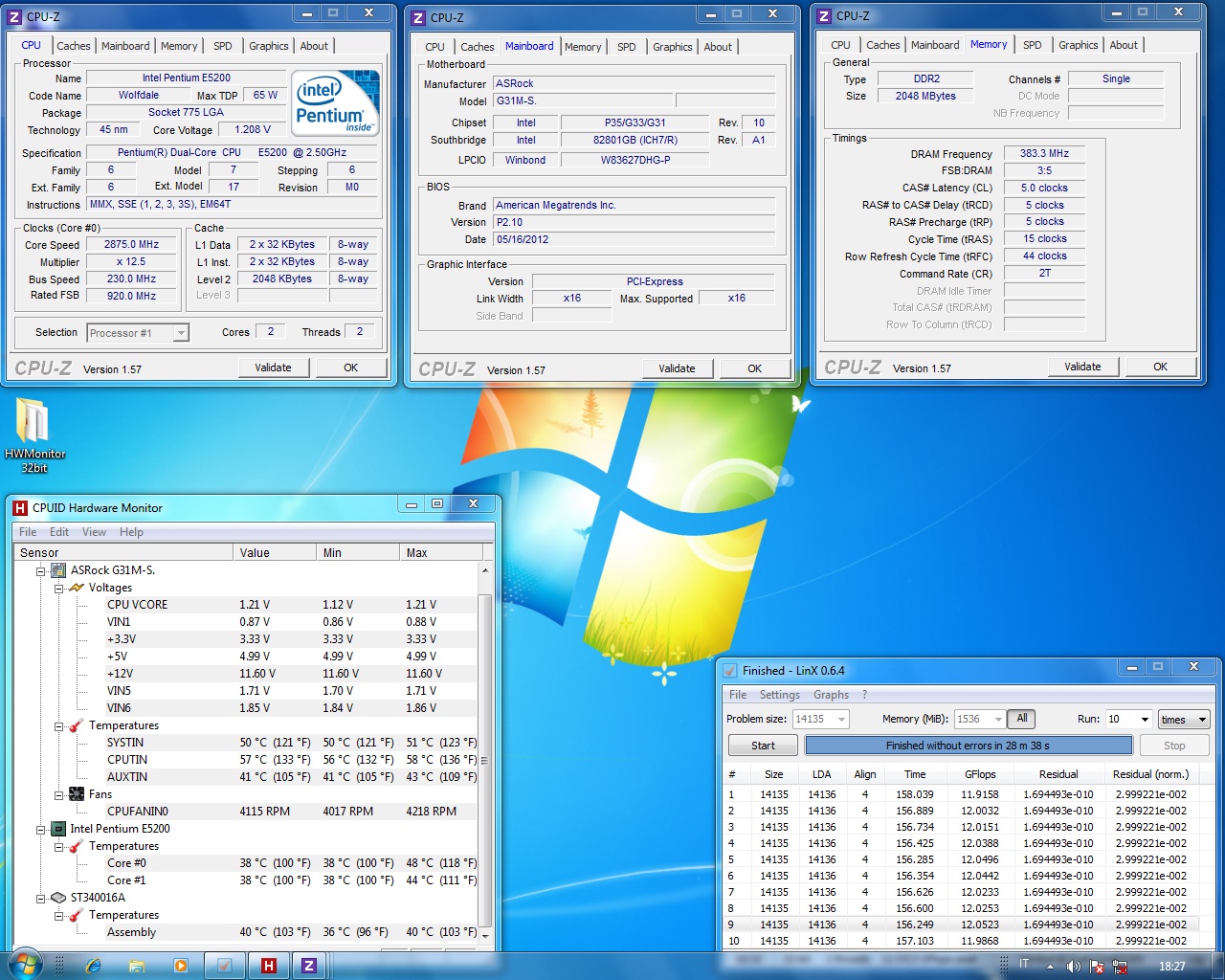Click the Action Center flag tray icon

pos(1097,967)
